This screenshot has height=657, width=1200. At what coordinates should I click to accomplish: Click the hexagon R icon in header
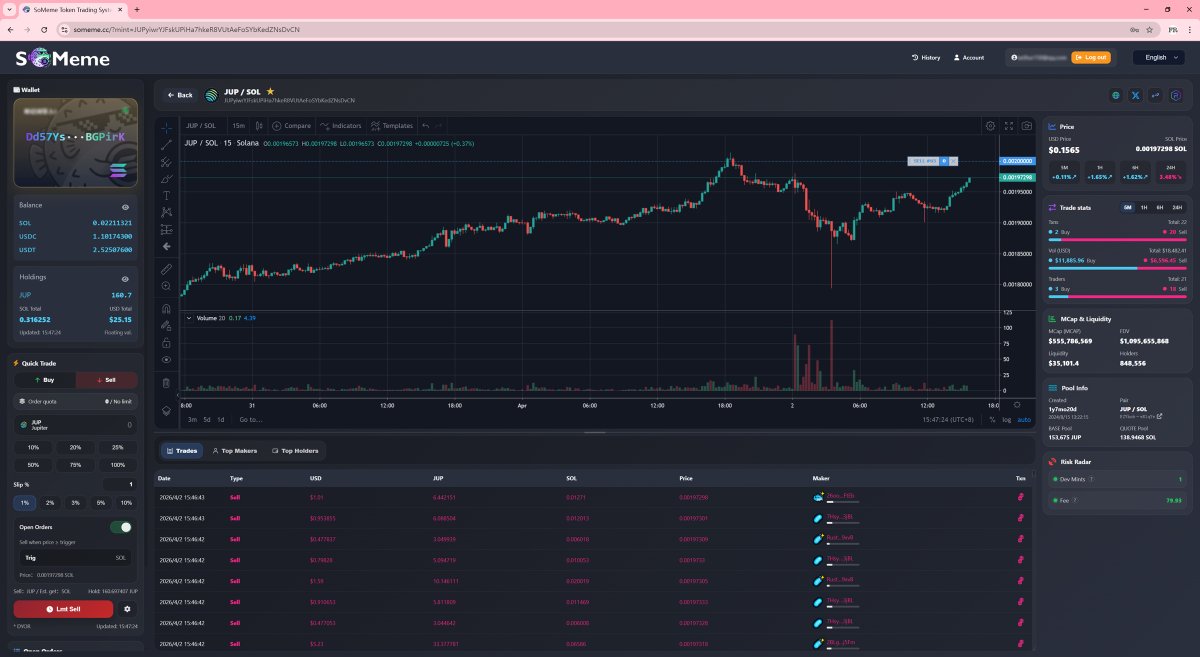(x=1176, y=95)
